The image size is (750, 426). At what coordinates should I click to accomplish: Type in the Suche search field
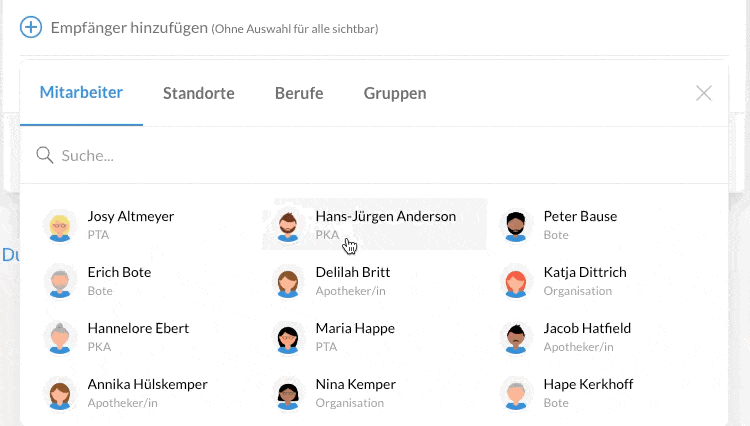pyautogui.click(x=380, y=155)
